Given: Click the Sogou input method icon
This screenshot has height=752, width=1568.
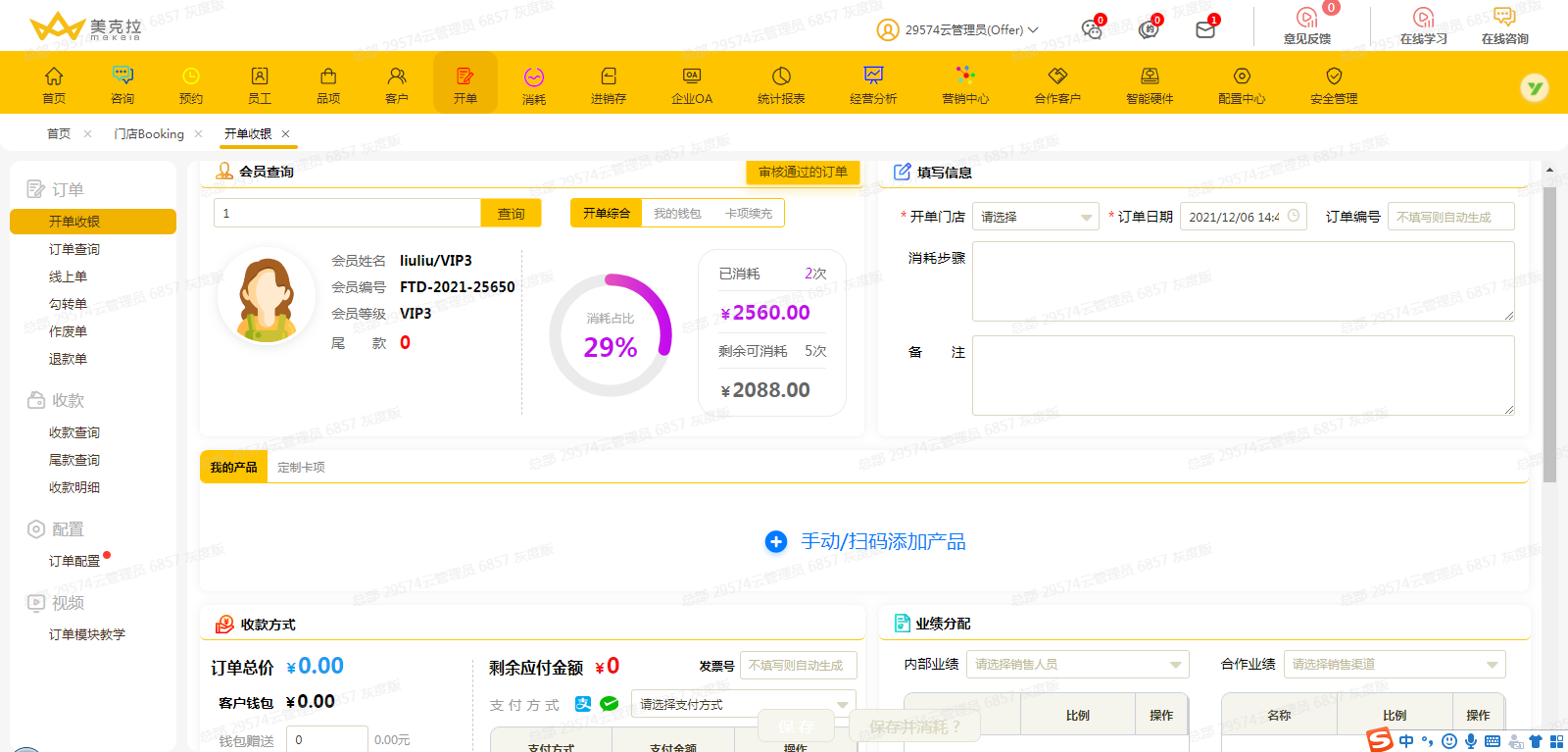Looking at the screenshot, I should (1380, 740).
